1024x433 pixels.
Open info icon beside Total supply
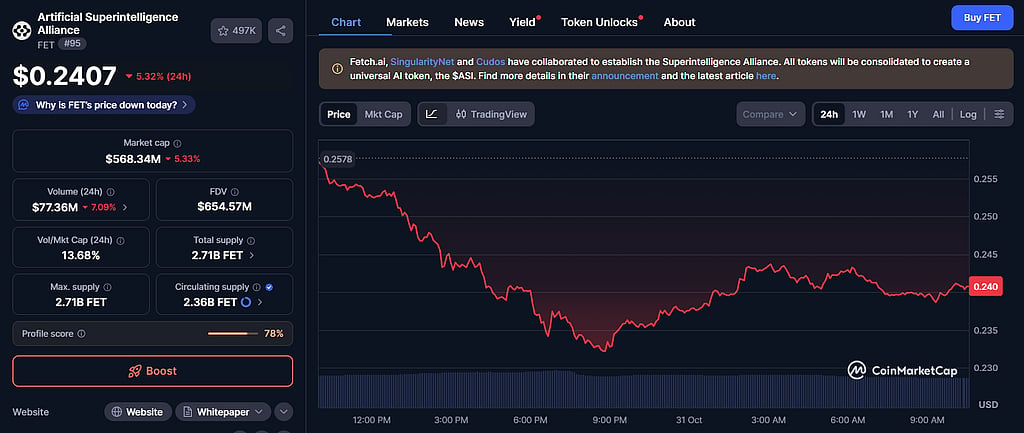pyautogui.click(x=251, y=240)
